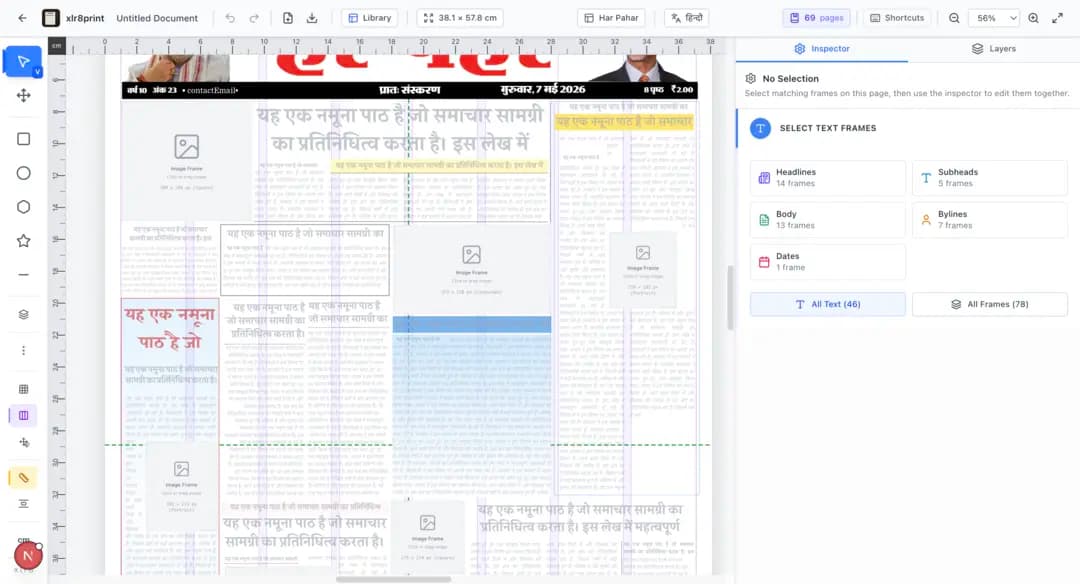Toggle the ruler measurement tool
Viewport: 1080px width, 584px height.
tap(23, 477)
